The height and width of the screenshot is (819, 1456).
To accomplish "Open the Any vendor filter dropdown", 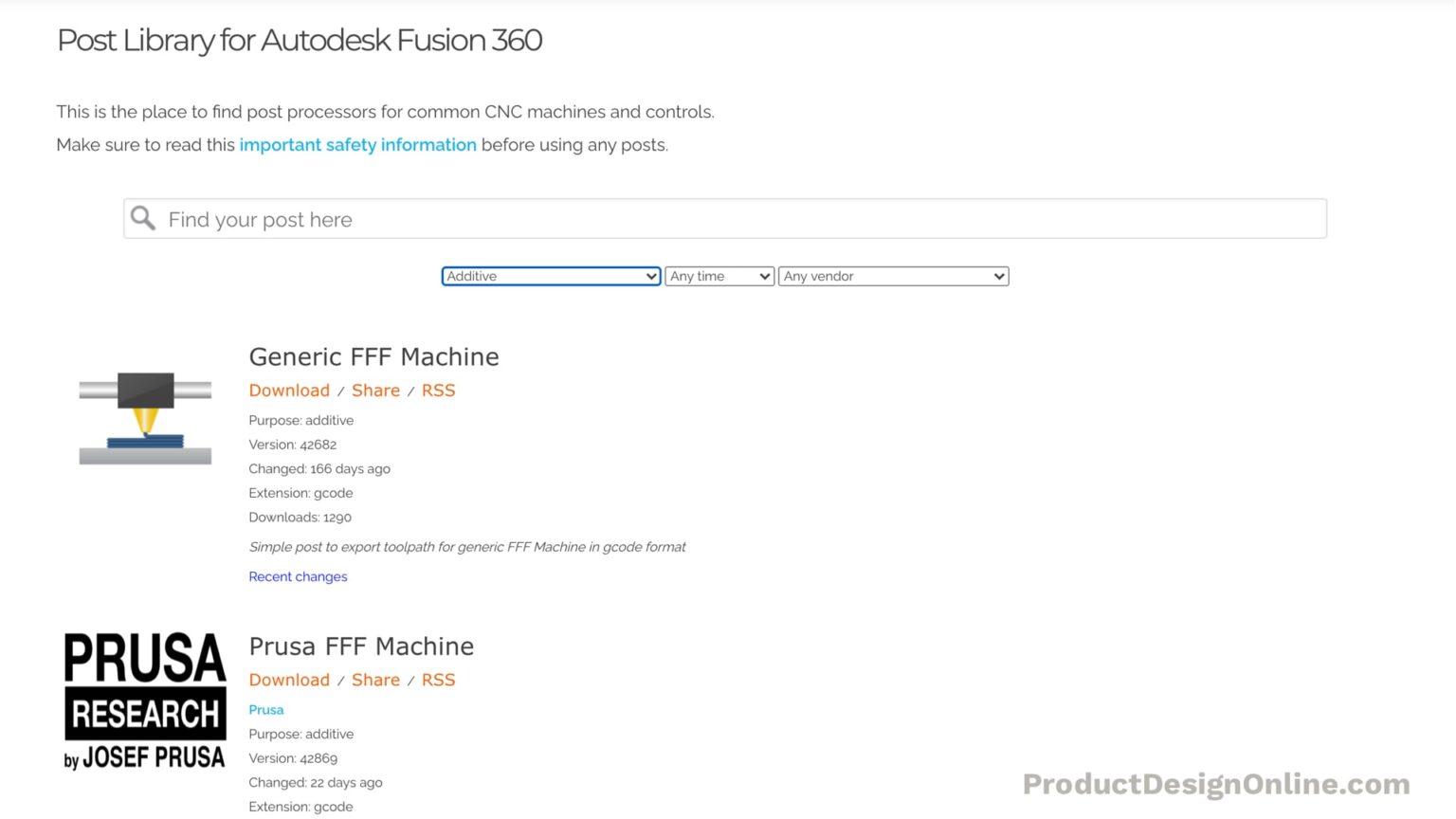I will (892, 276).
